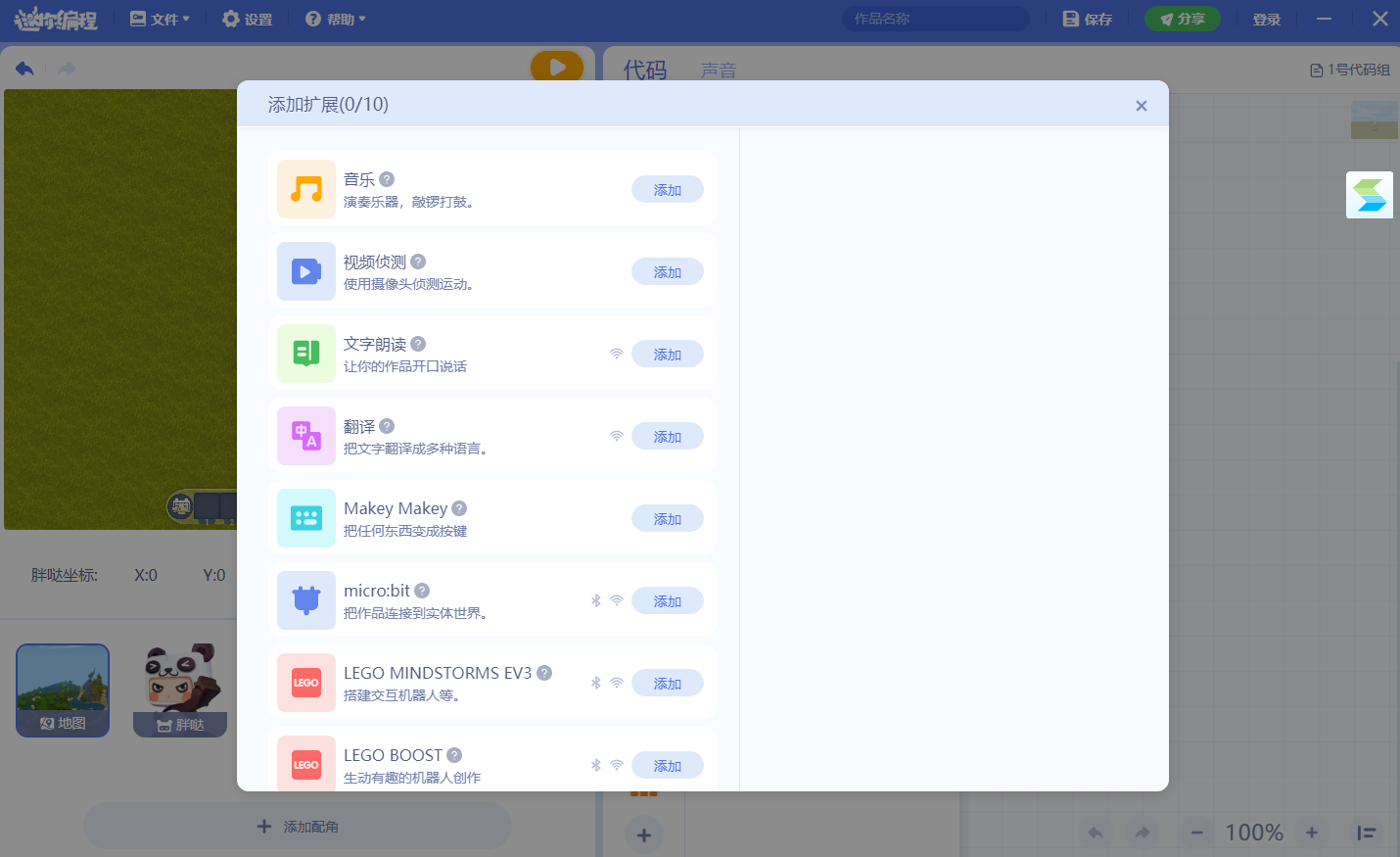
Task: Select the 胖哒 panda character thumbnail
Action: [180, 690]
